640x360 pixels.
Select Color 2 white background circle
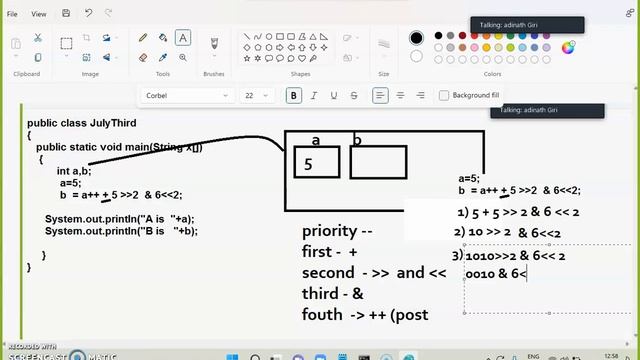tap(416, 56)
